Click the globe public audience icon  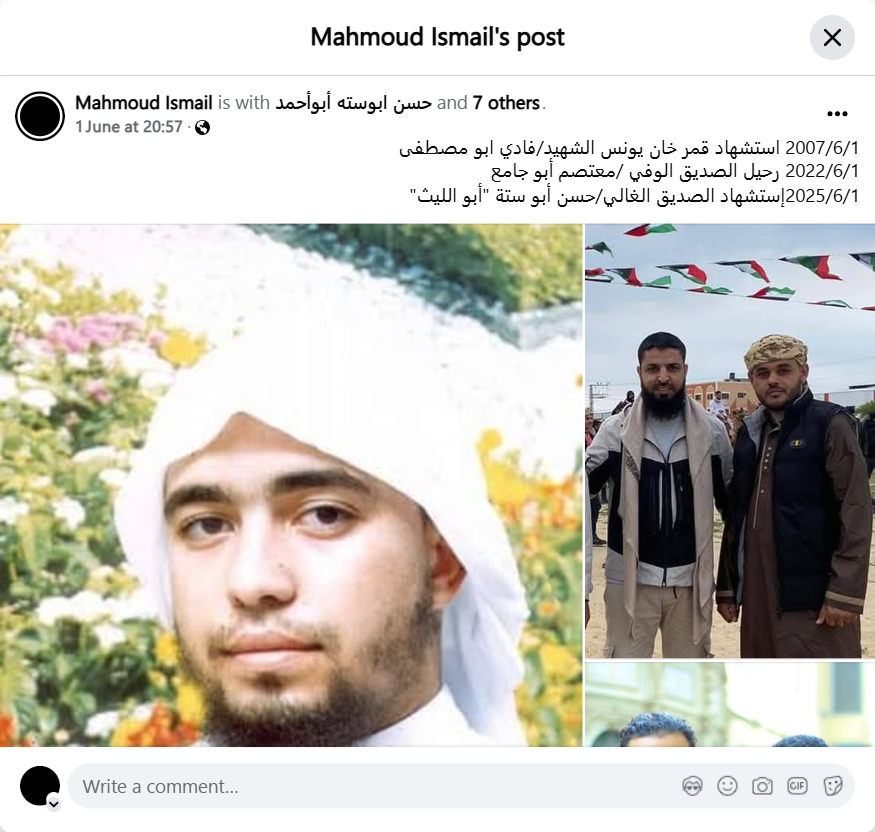click(203, 128)
